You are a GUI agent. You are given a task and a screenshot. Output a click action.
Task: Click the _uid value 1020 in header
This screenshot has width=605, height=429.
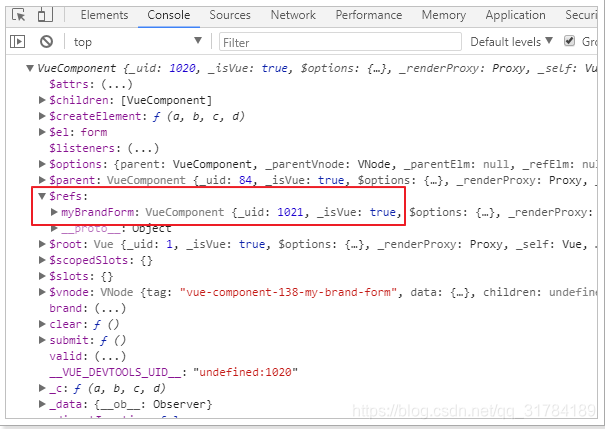pyautogui.click(x=183, y=68)
